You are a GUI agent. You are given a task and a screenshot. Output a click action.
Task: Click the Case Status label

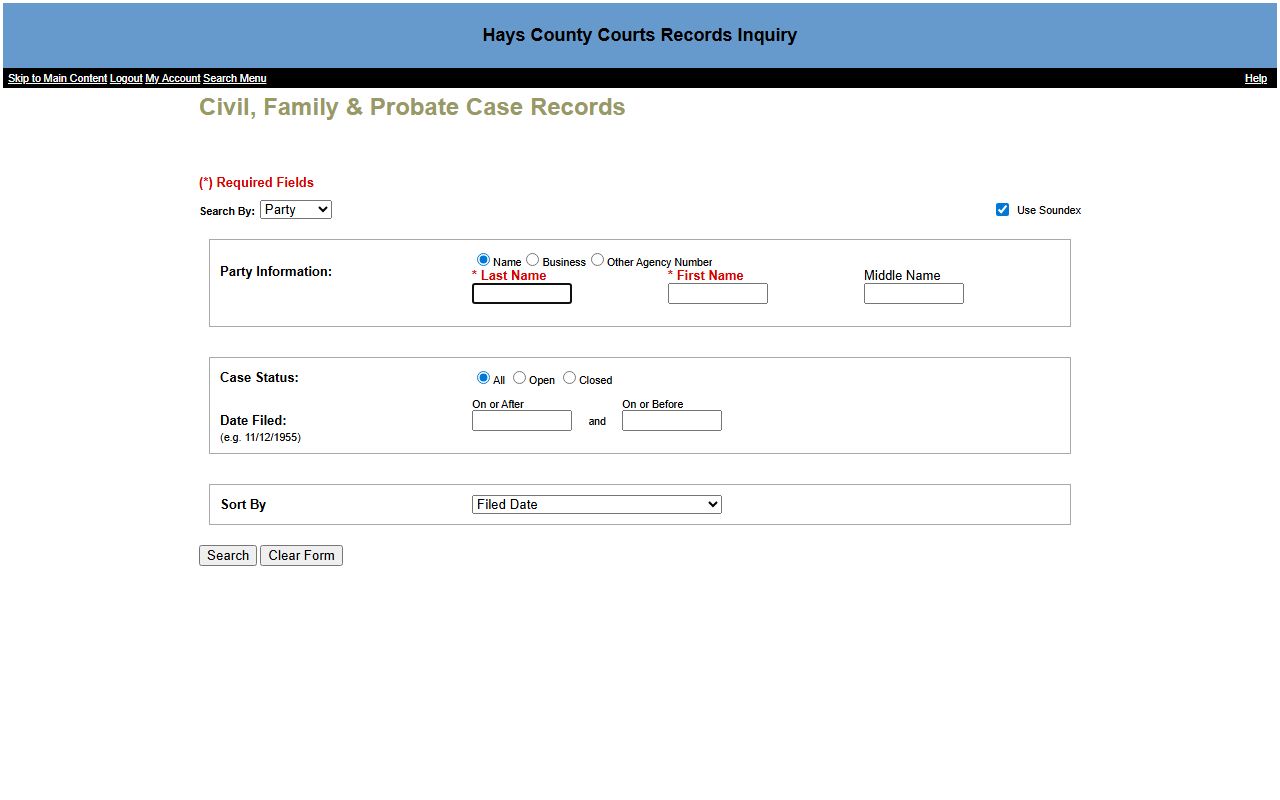click(x=259, y=378)
